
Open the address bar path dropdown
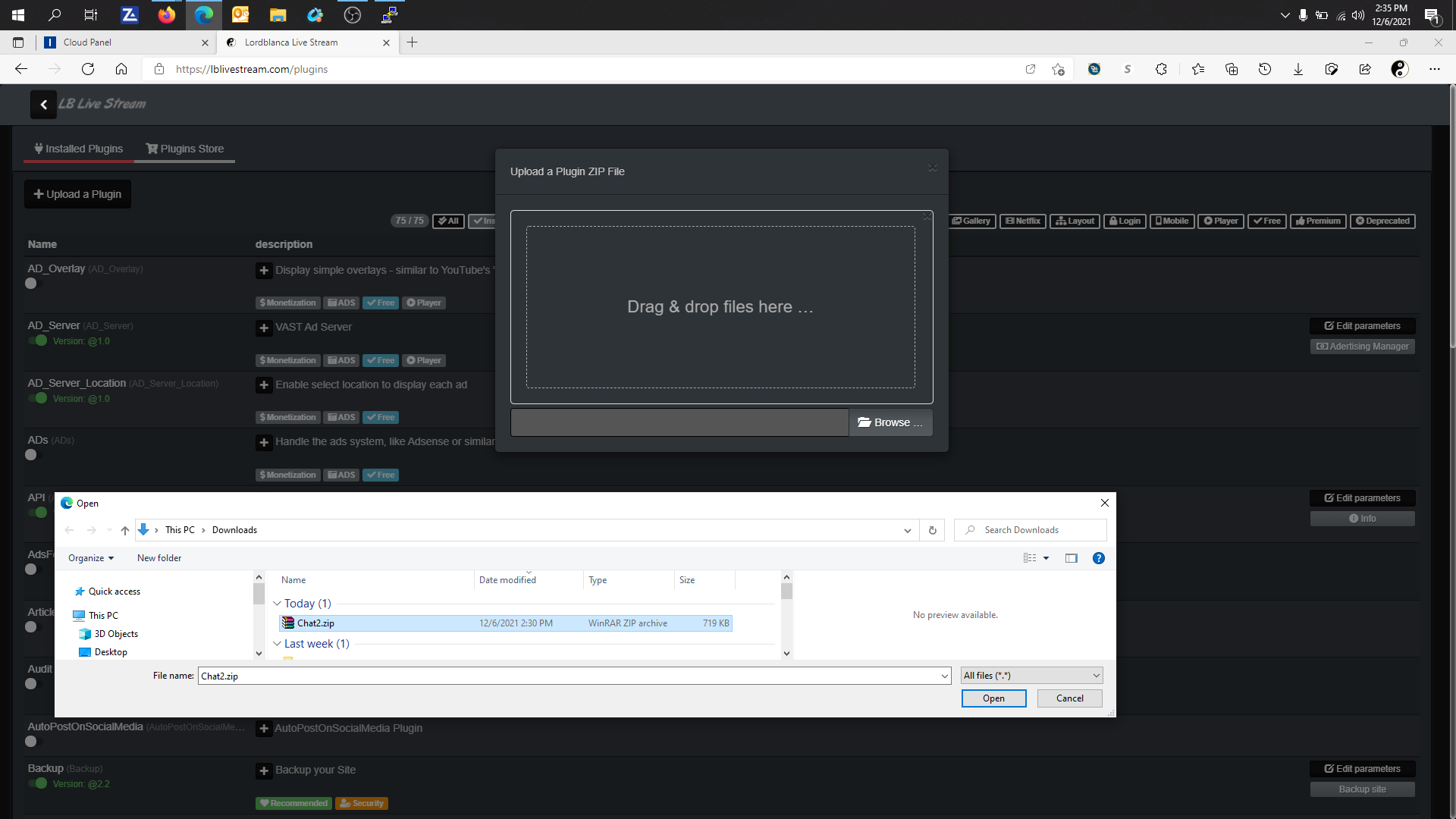[x=908, y=530]
